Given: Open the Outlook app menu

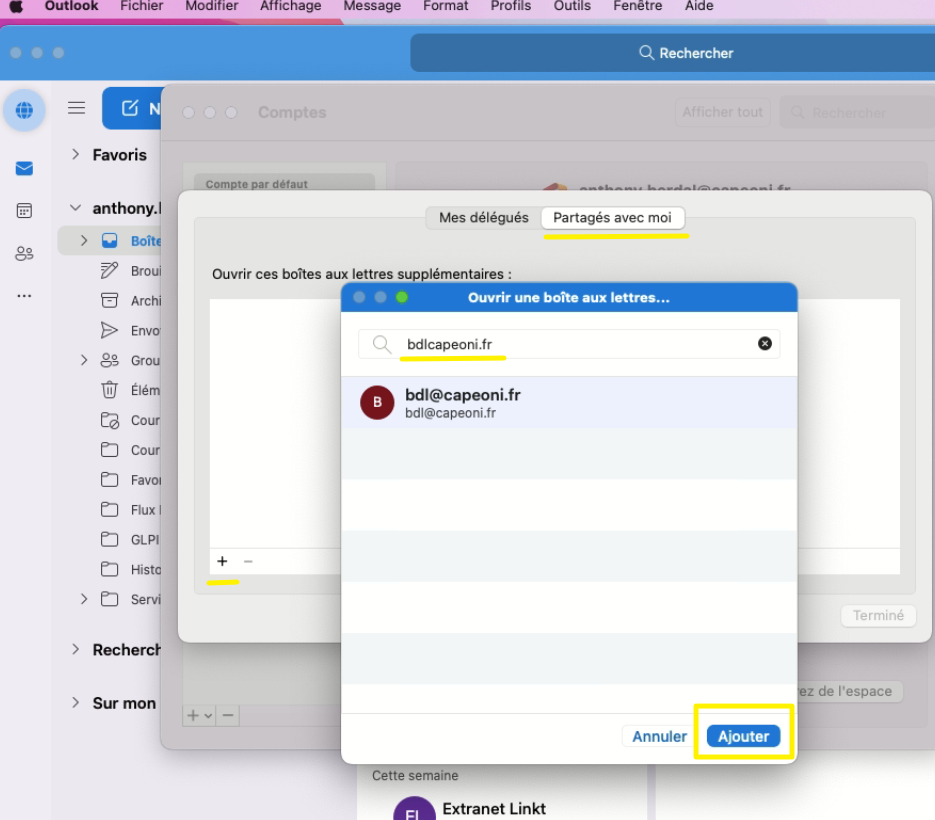Looking at the screenshot, I should (71, 6).
